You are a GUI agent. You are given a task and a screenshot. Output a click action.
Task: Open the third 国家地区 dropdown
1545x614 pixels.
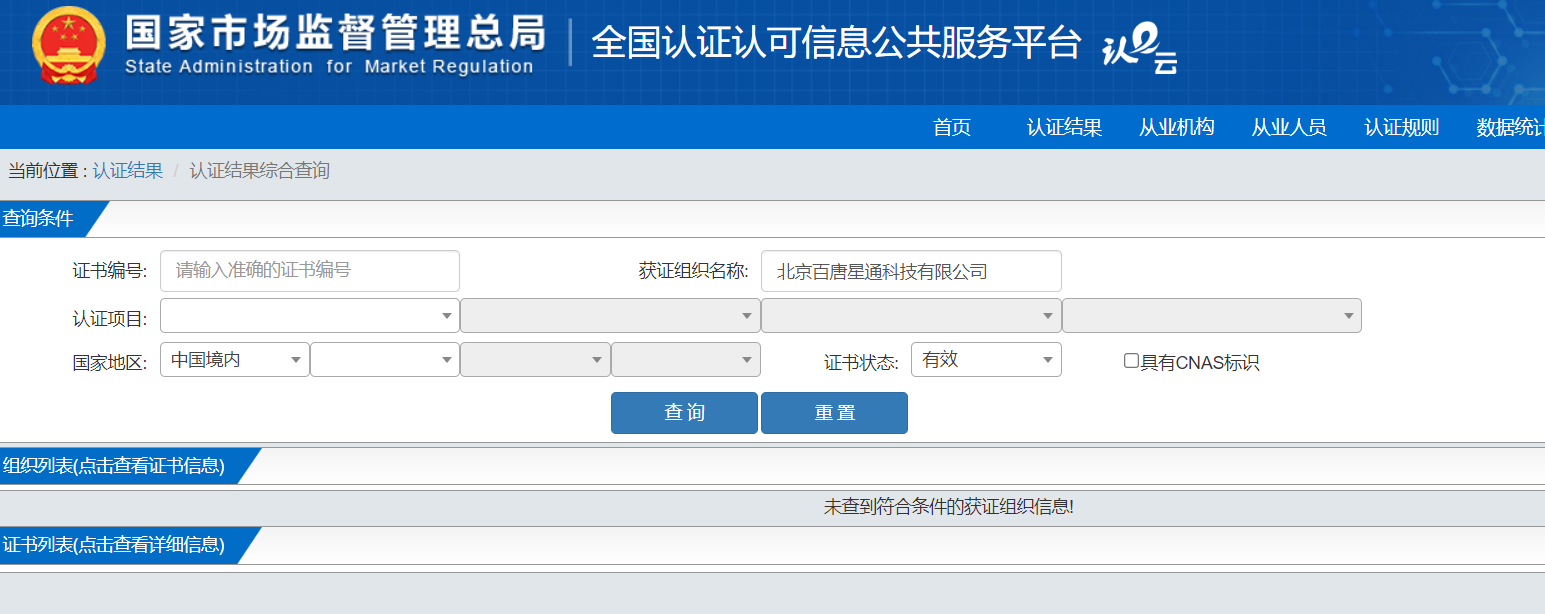535,360
